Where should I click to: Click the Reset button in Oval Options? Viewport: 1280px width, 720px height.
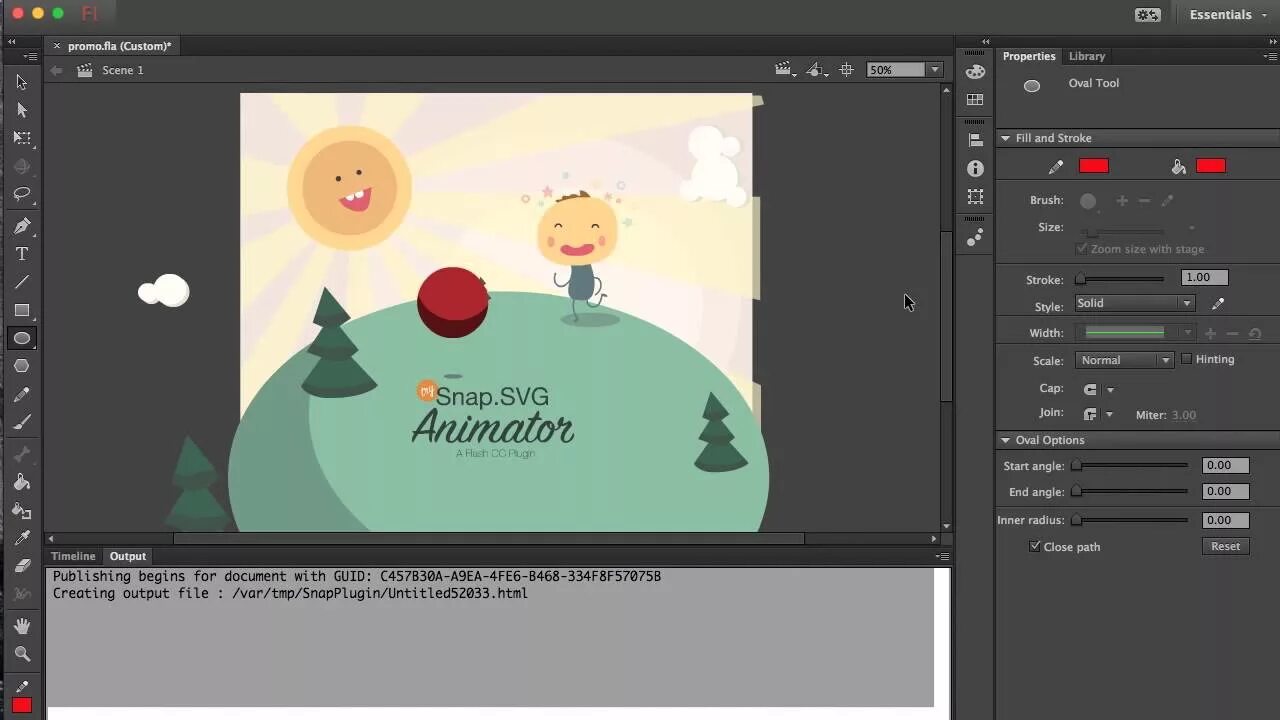point(1225,546)
